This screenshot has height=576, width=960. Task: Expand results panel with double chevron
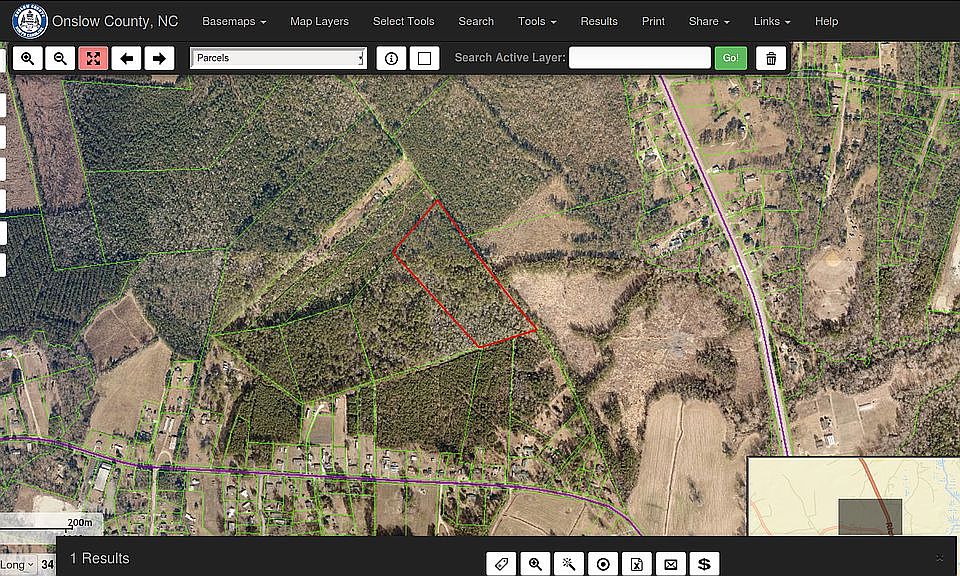coord(940,558)
